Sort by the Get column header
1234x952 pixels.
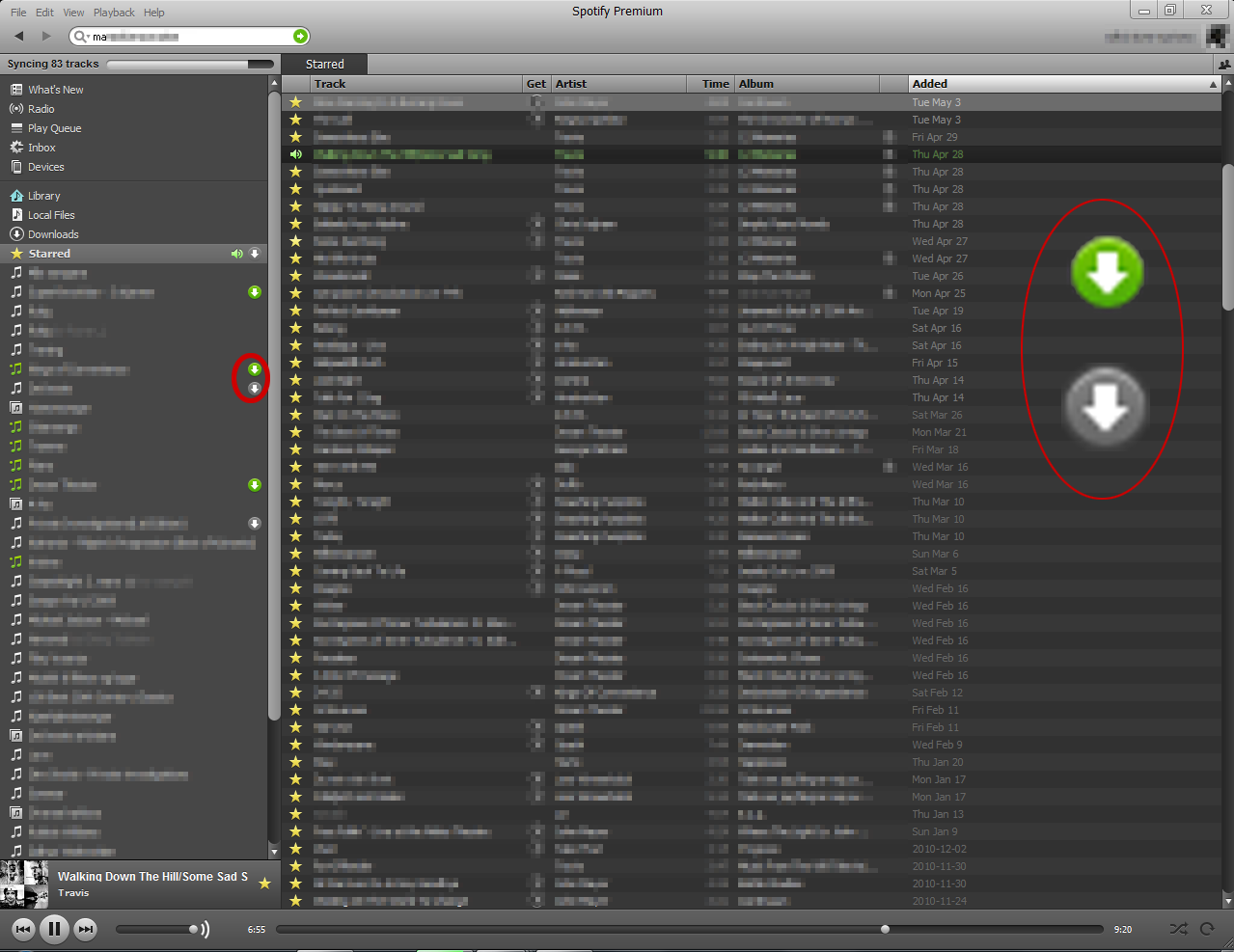pyautogui.click(x=536, y=84)
